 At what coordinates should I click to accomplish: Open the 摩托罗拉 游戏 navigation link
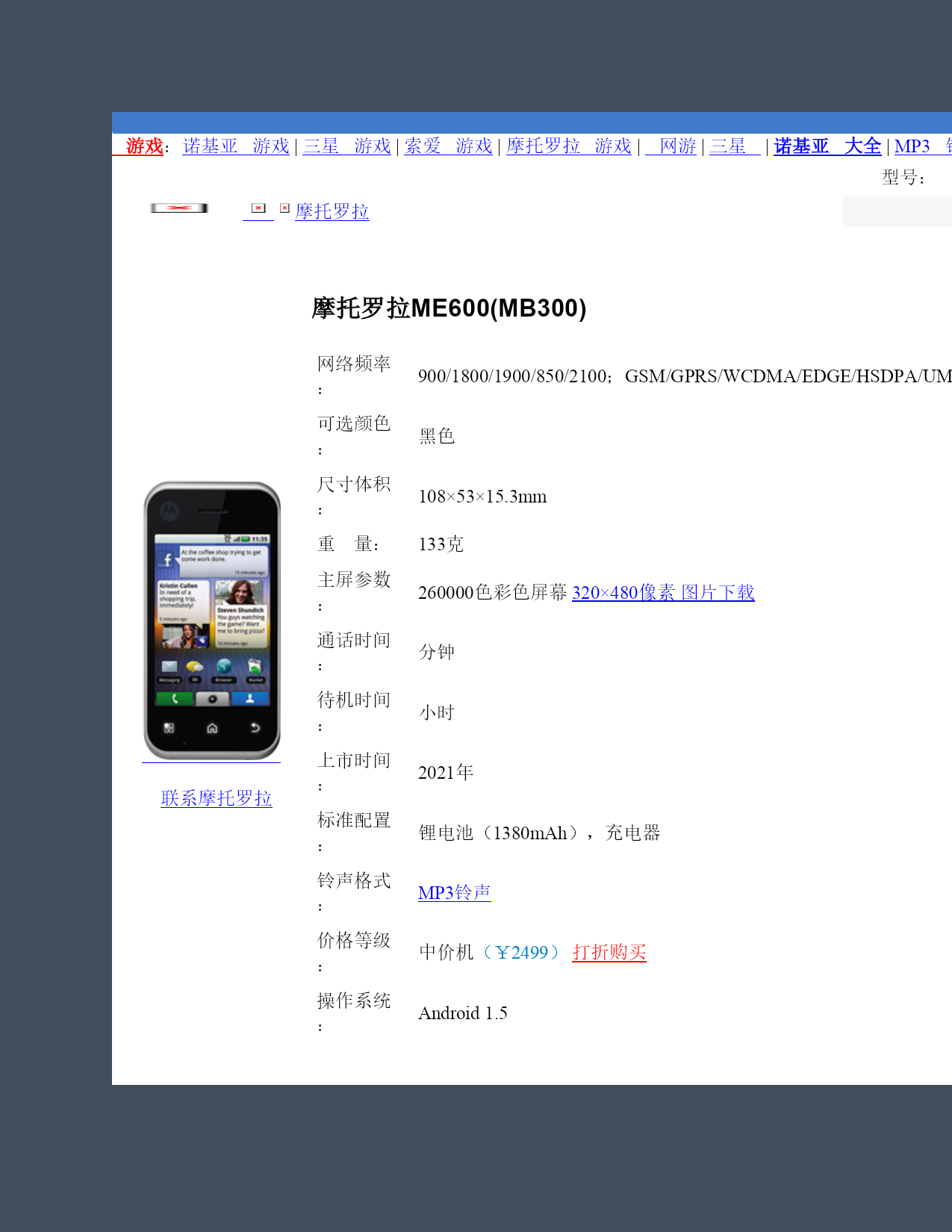569,146
